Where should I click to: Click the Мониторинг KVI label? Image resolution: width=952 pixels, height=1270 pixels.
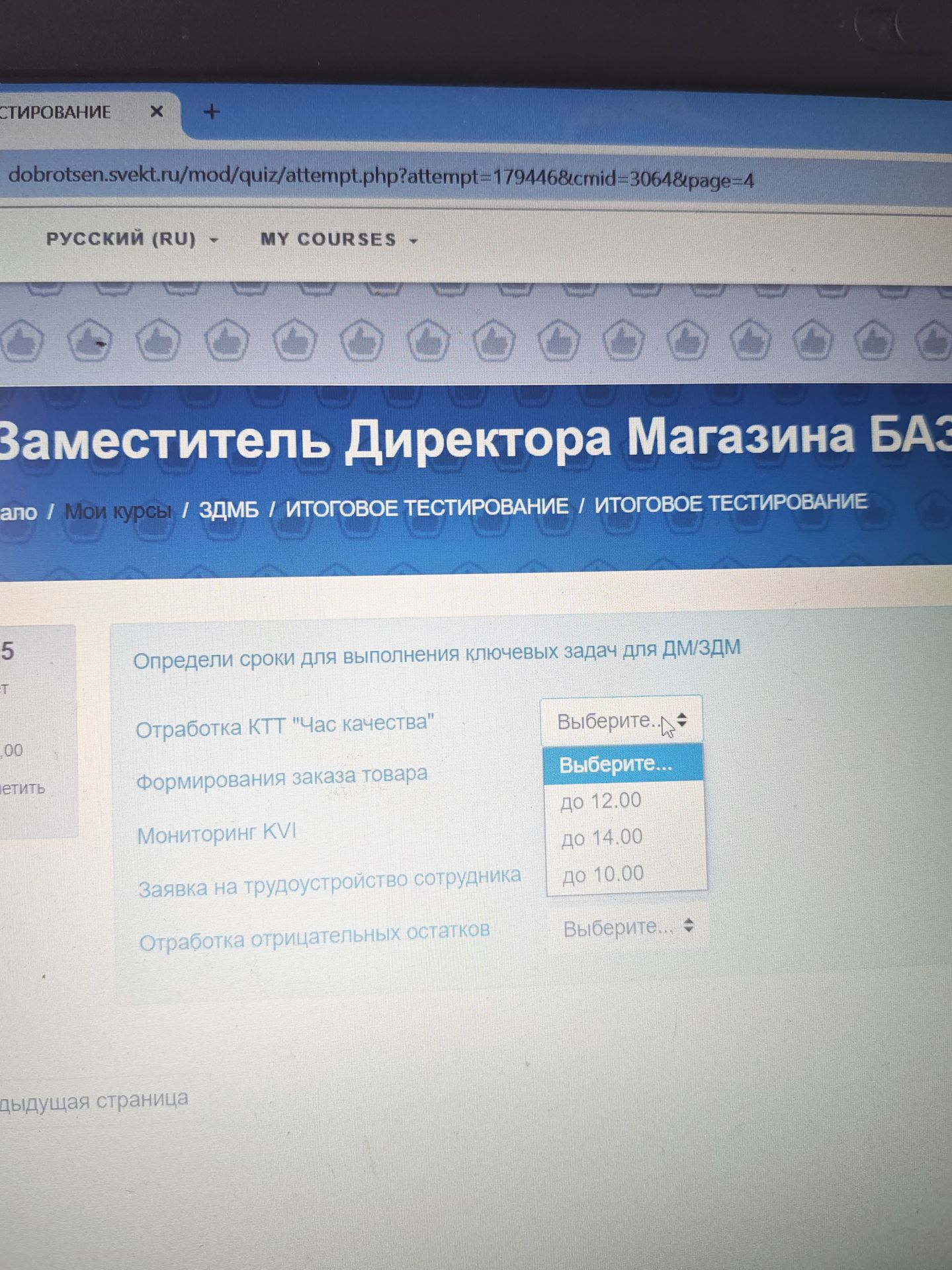coord(216,833)
